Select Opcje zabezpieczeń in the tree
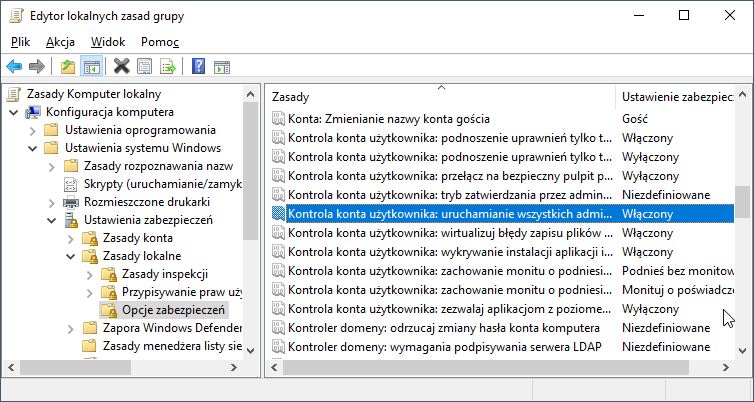 point(173,310)
